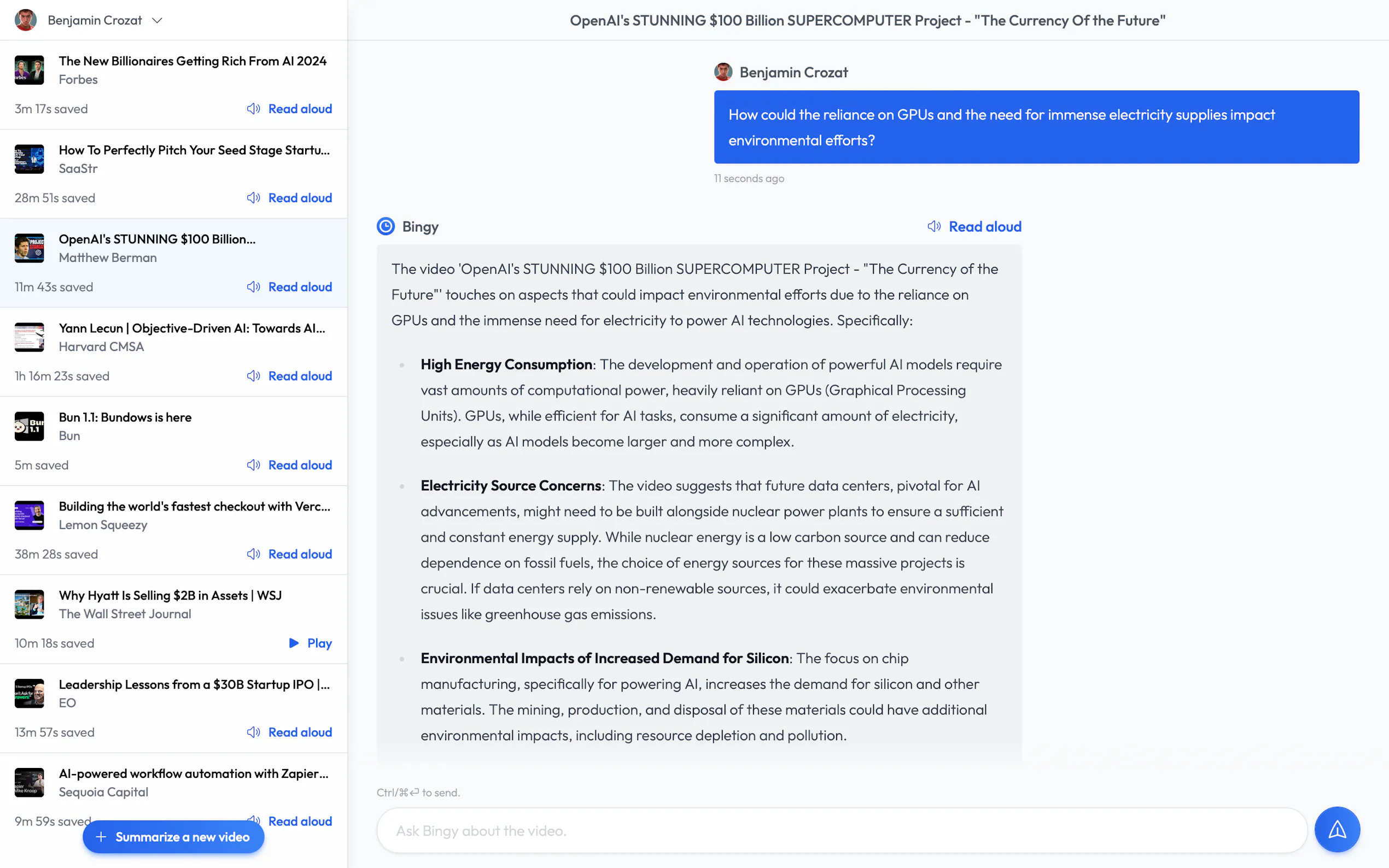Viewport: 1389px width, 868px height.
Task: Click the Play triangle for Hyatt video
Action: tap(294, 643)
